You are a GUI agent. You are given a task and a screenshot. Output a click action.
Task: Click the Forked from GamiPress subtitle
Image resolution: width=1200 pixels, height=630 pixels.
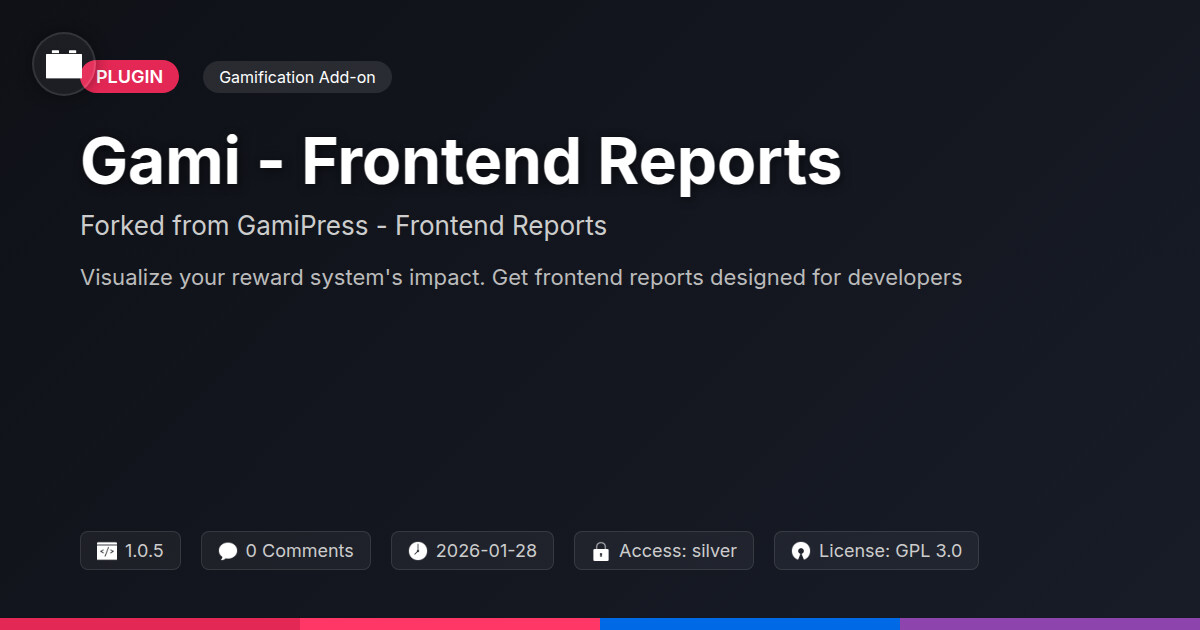point(343,226)
